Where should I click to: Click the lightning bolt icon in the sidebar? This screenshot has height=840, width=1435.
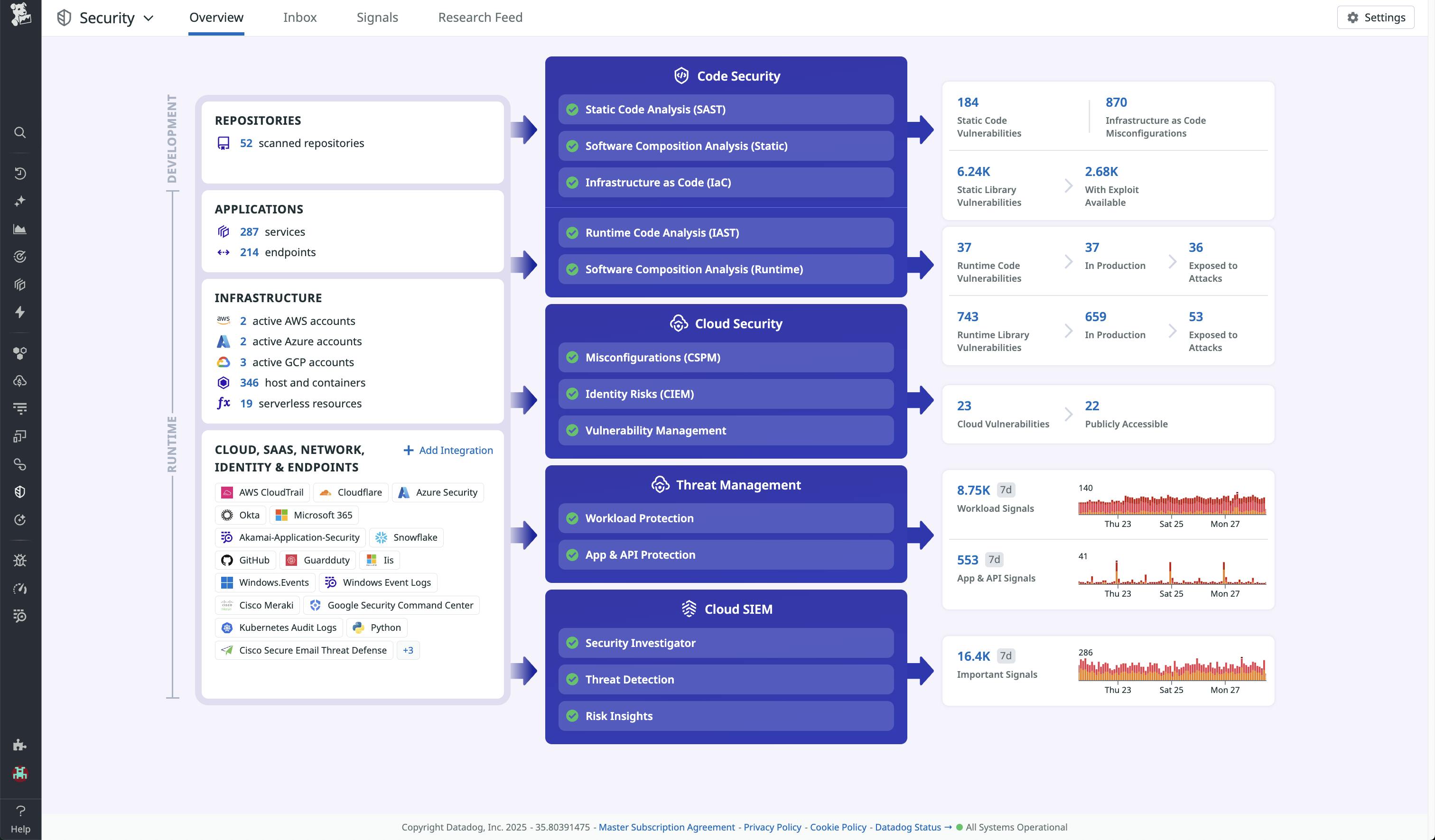[x=20, y=313]
